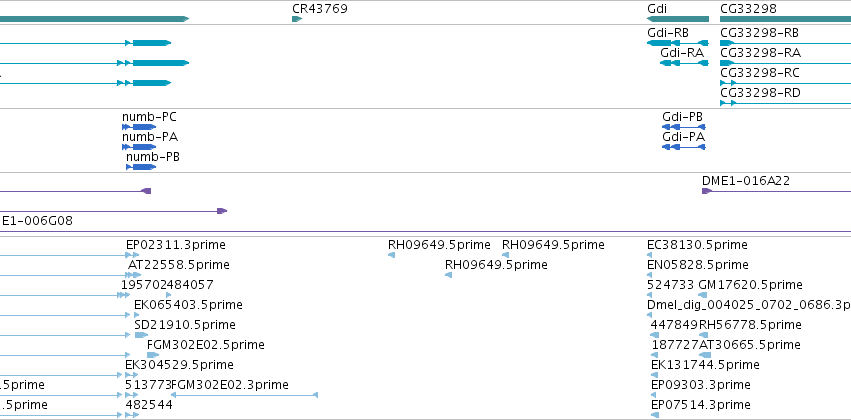
Task: Select the CG33298-RD transcript feature
Action: (x=785, y=103)
